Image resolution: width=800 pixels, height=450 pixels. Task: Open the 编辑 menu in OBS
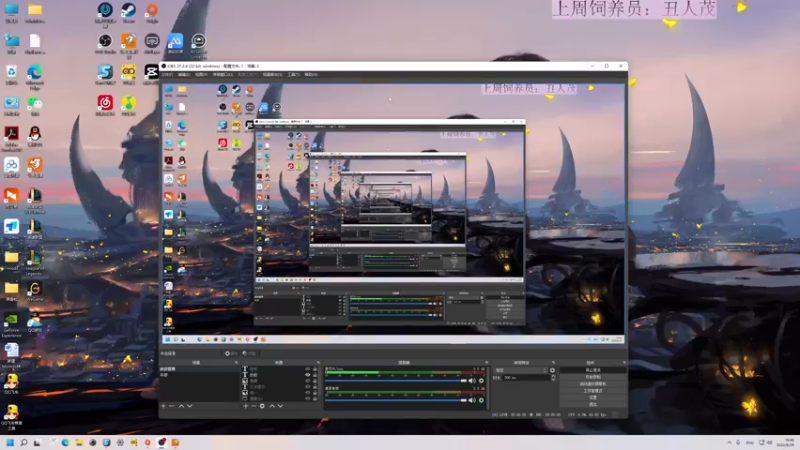[x=184, y=74]
